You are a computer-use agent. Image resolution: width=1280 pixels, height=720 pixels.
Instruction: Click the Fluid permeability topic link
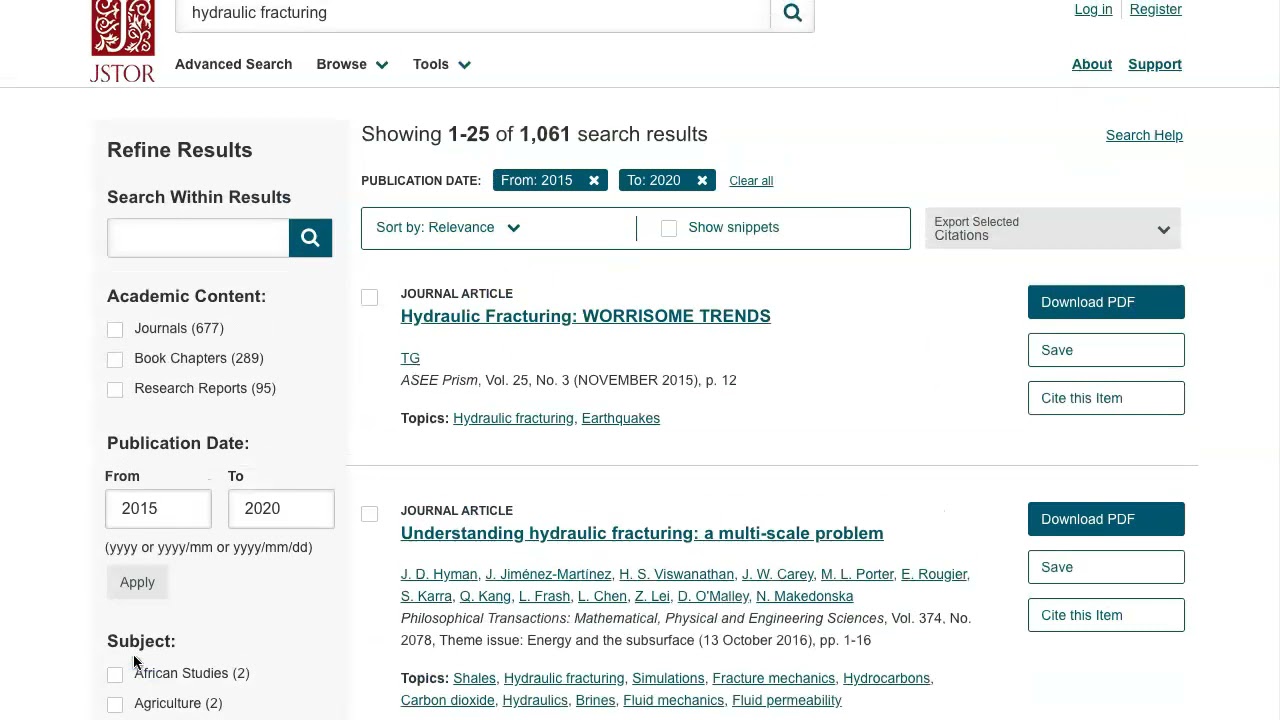coord(786,700)
